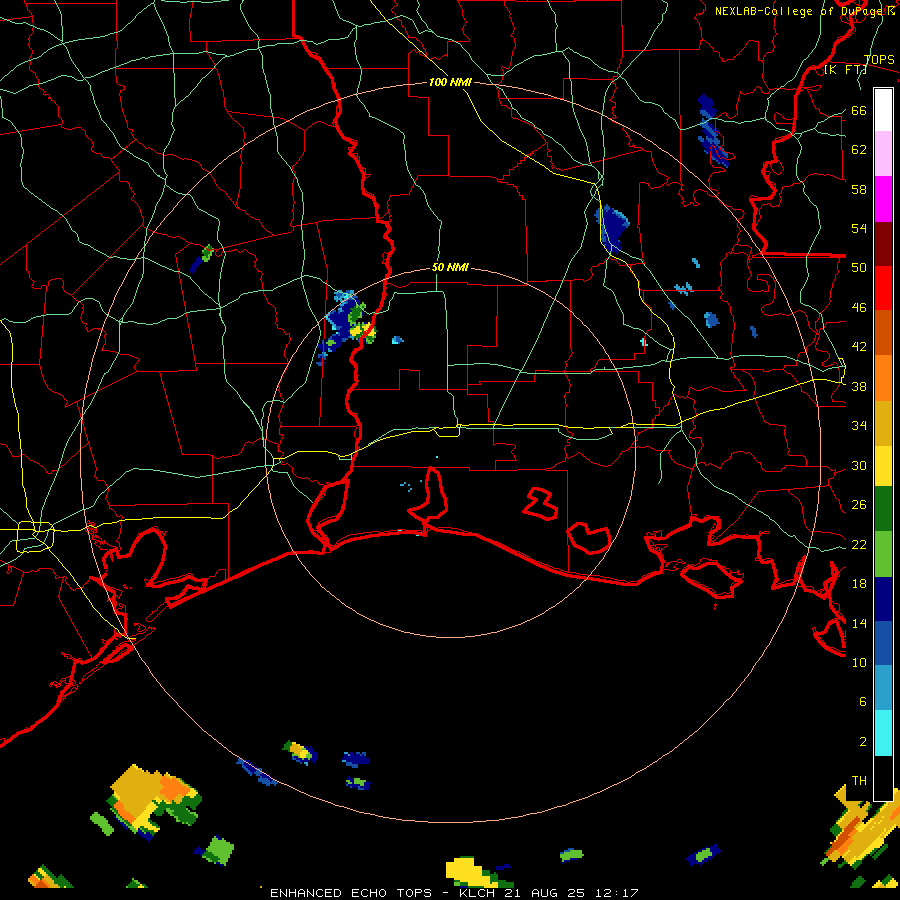Click the black TH legend band
This screenshot has width=900, height=900.
(883, 778)
